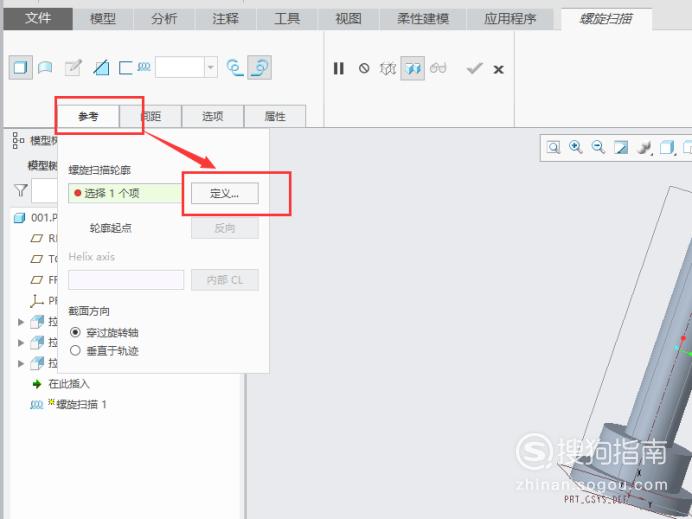Click the repaint icon
The height and width of the screenshot is (519, 692).
point(621,147)
